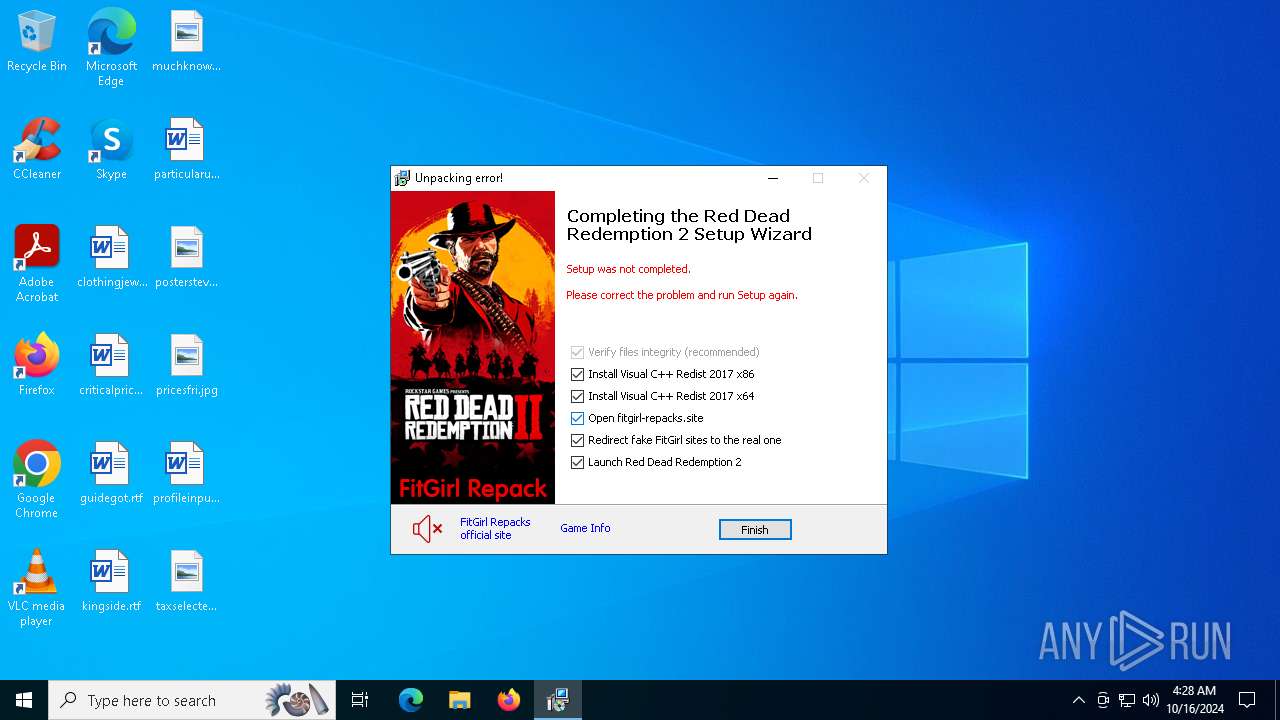Click the installer icon in the title bar
Image resolution: width=1280 pixels, height=720 pixels.
pyautogui.click(x=402, y=178)
